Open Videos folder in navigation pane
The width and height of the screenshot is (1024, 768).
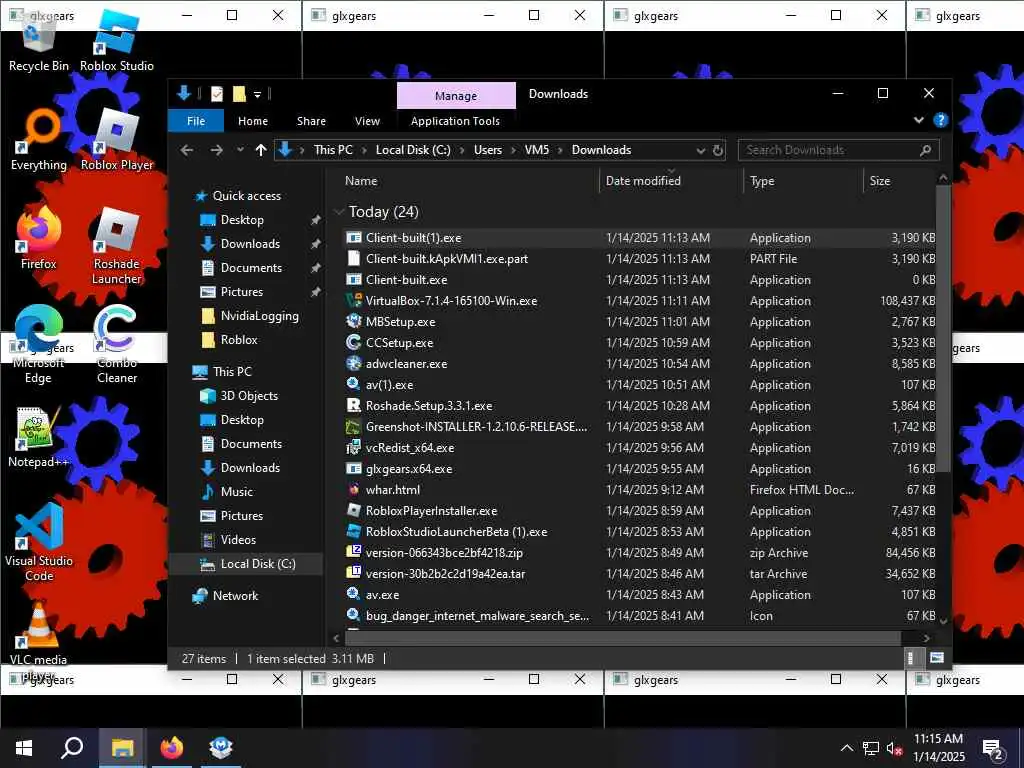tap(229, 540)
